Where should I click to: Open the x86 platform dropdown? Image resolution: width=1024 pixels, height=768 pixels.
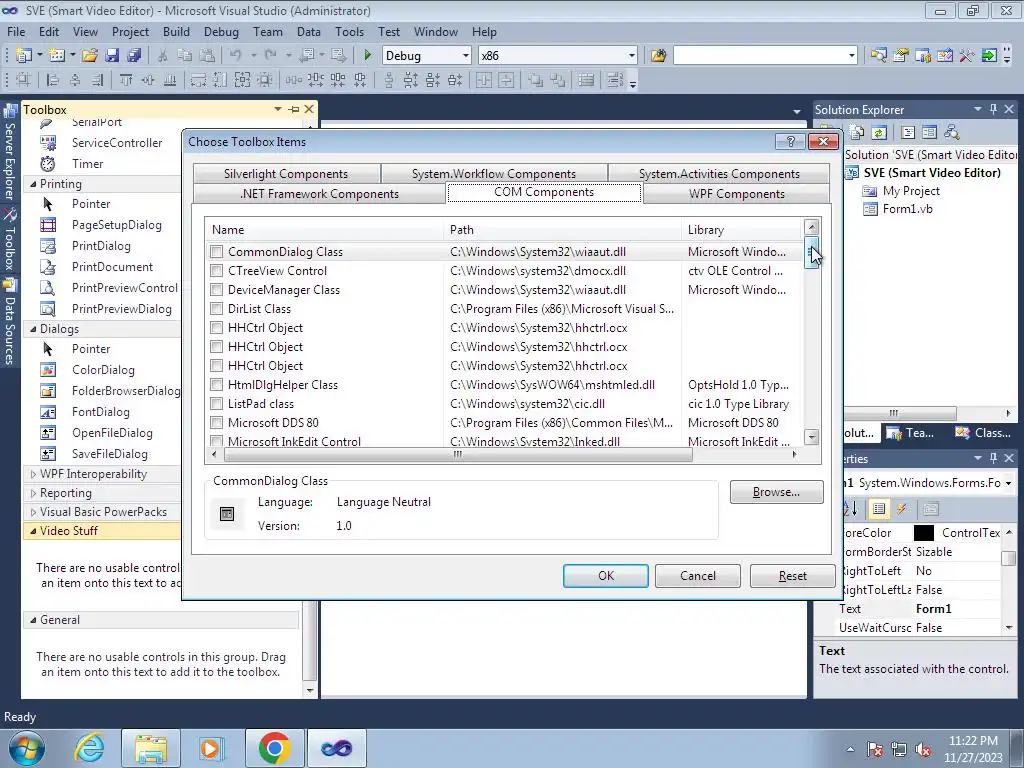[x=632, y=56]
